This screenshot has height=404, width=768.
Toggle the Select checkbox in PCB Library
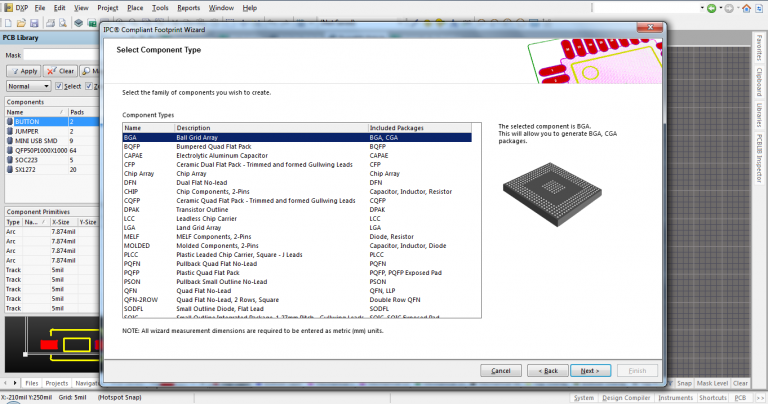point(59,86)
